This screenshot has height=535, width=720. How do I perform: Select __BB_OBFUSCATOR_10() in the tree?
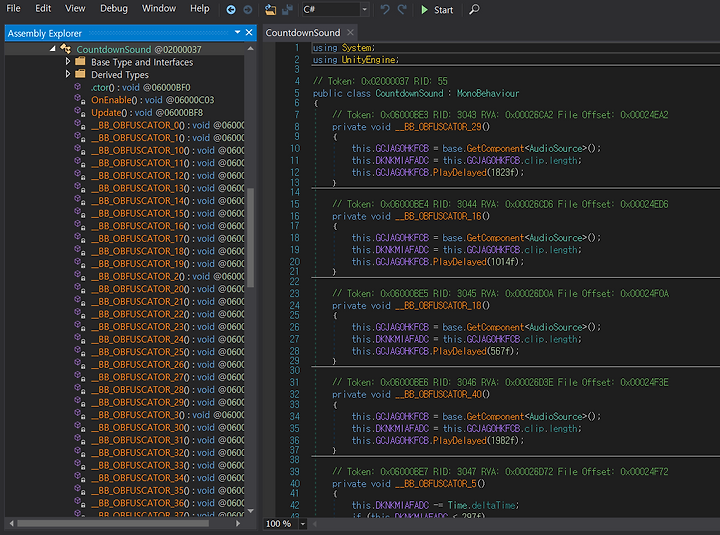click(x=167, y=151)
